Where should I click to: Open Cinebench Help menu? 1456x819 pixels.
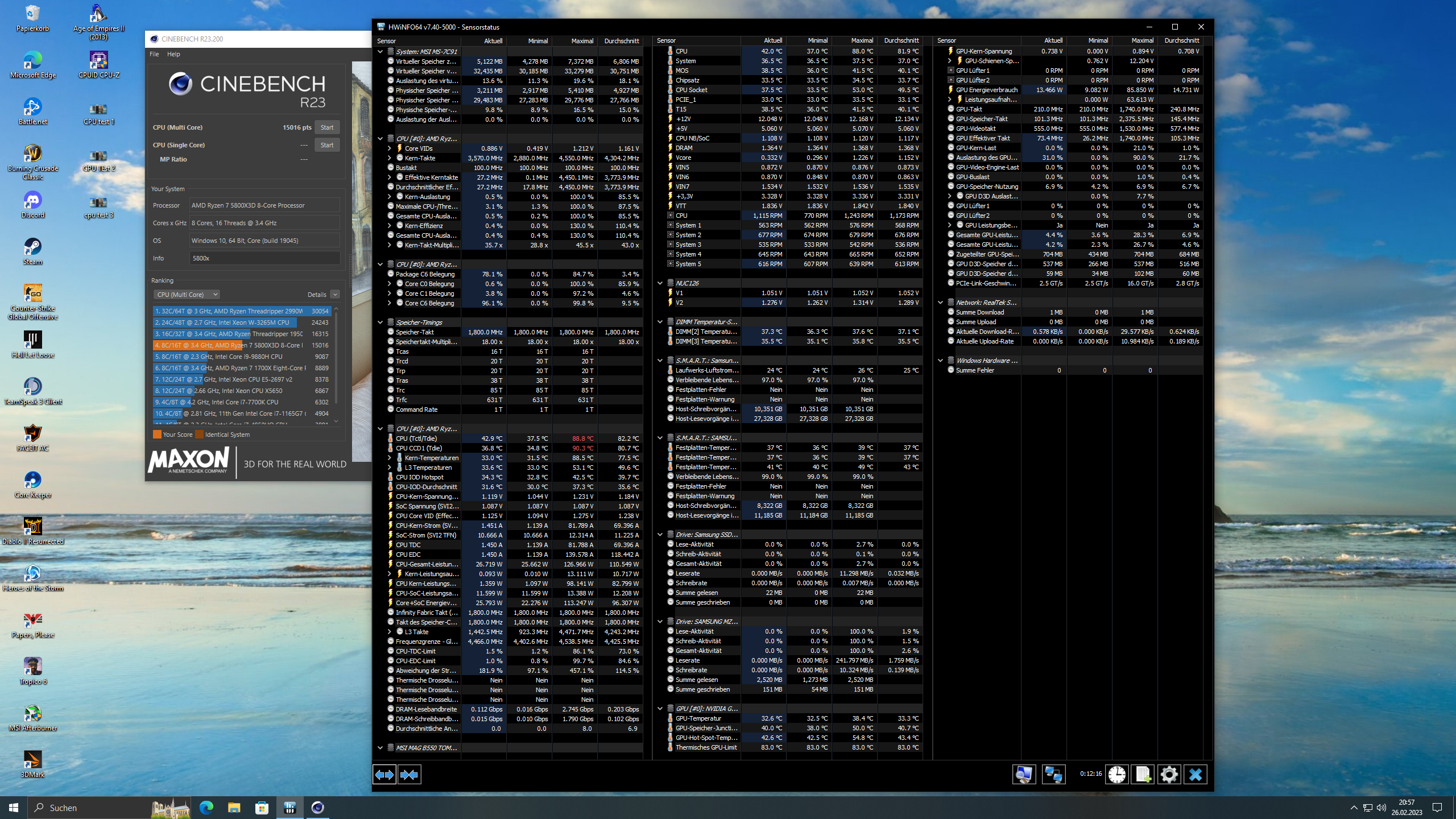(173, 54)
